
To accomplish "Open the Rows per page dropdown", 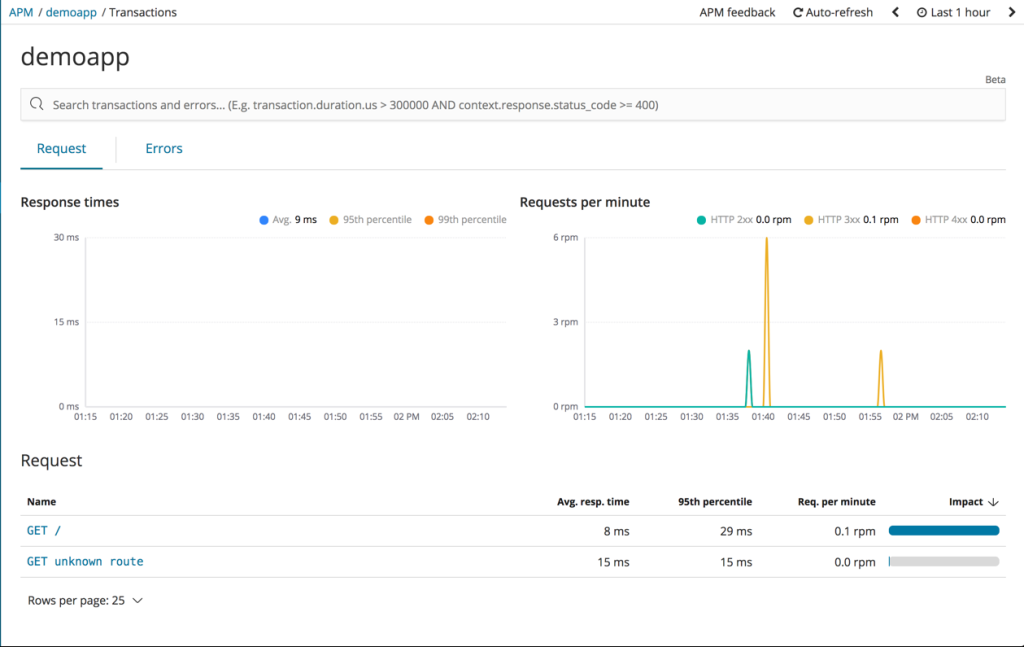I will click(x=86, y=600).
